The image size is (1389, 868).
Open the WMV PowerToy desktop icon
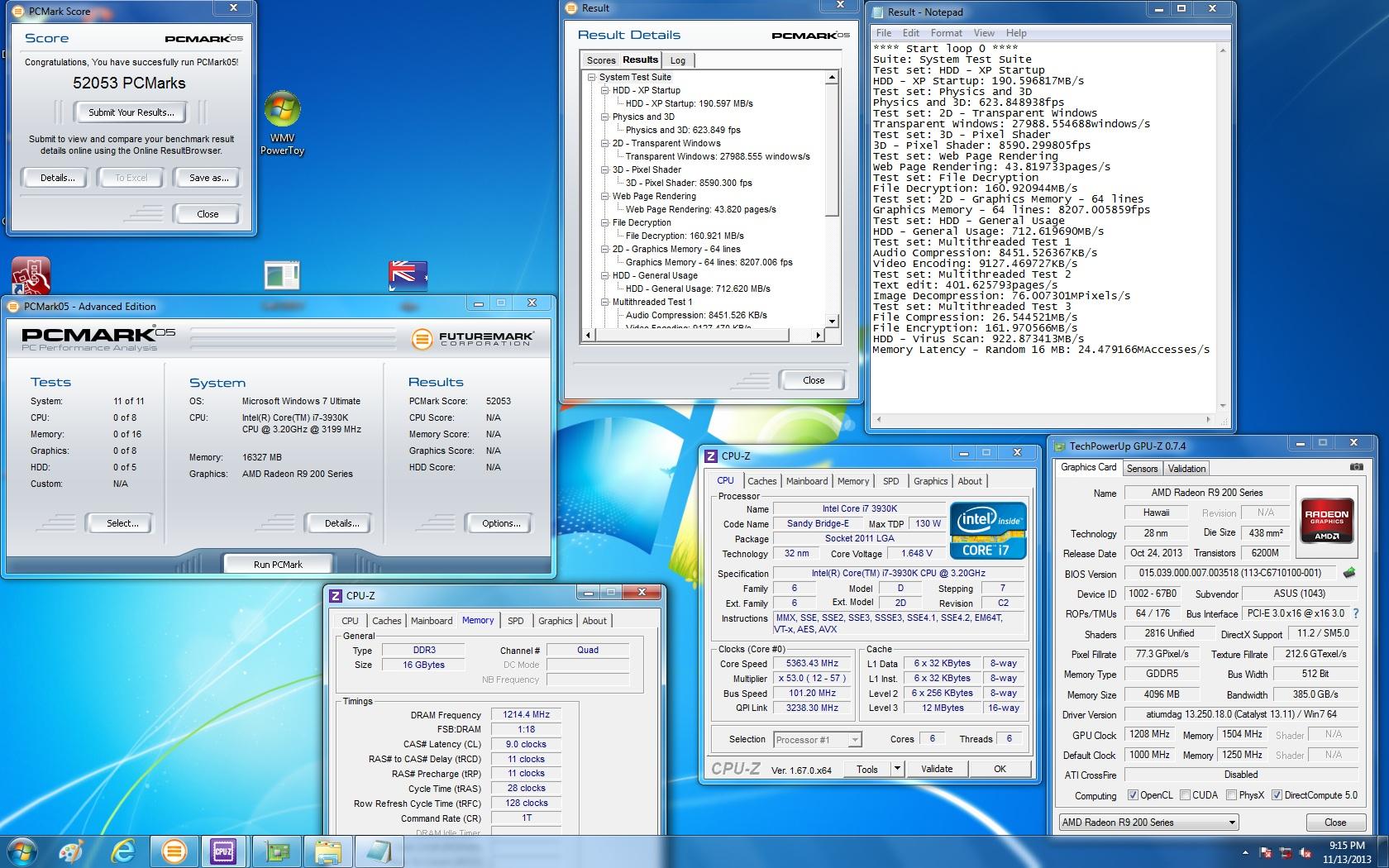(x=282, y=123)
